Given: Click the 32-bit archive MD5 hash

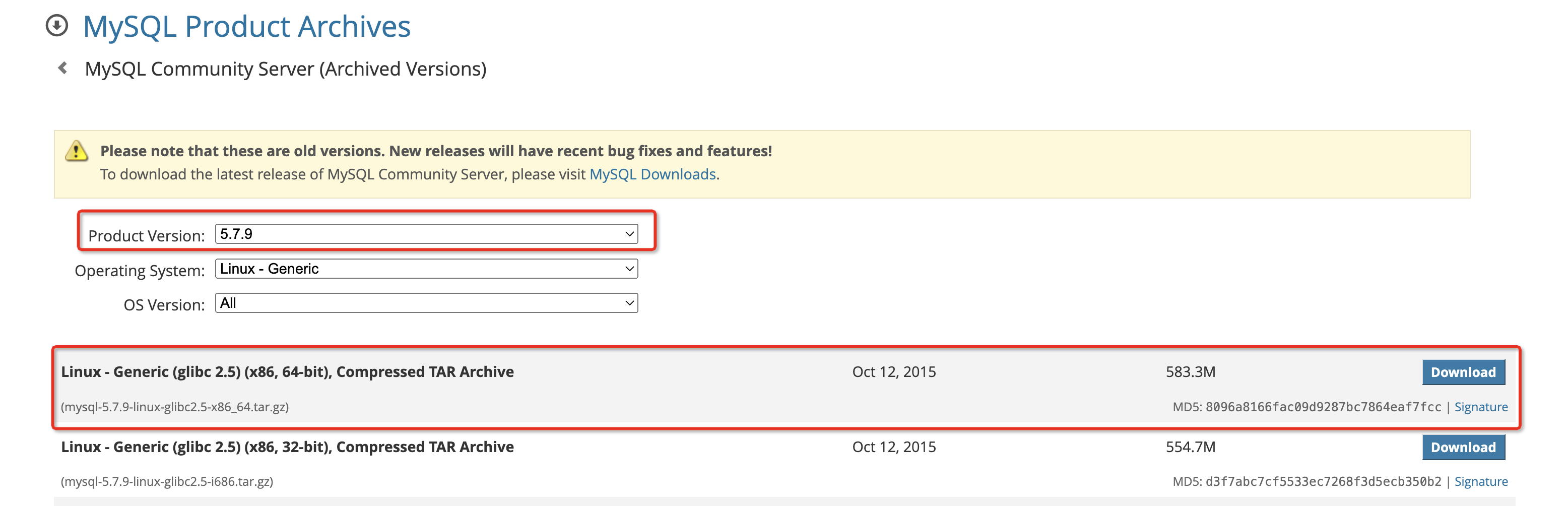Looking at the screenshot, I should [1323, 482].
